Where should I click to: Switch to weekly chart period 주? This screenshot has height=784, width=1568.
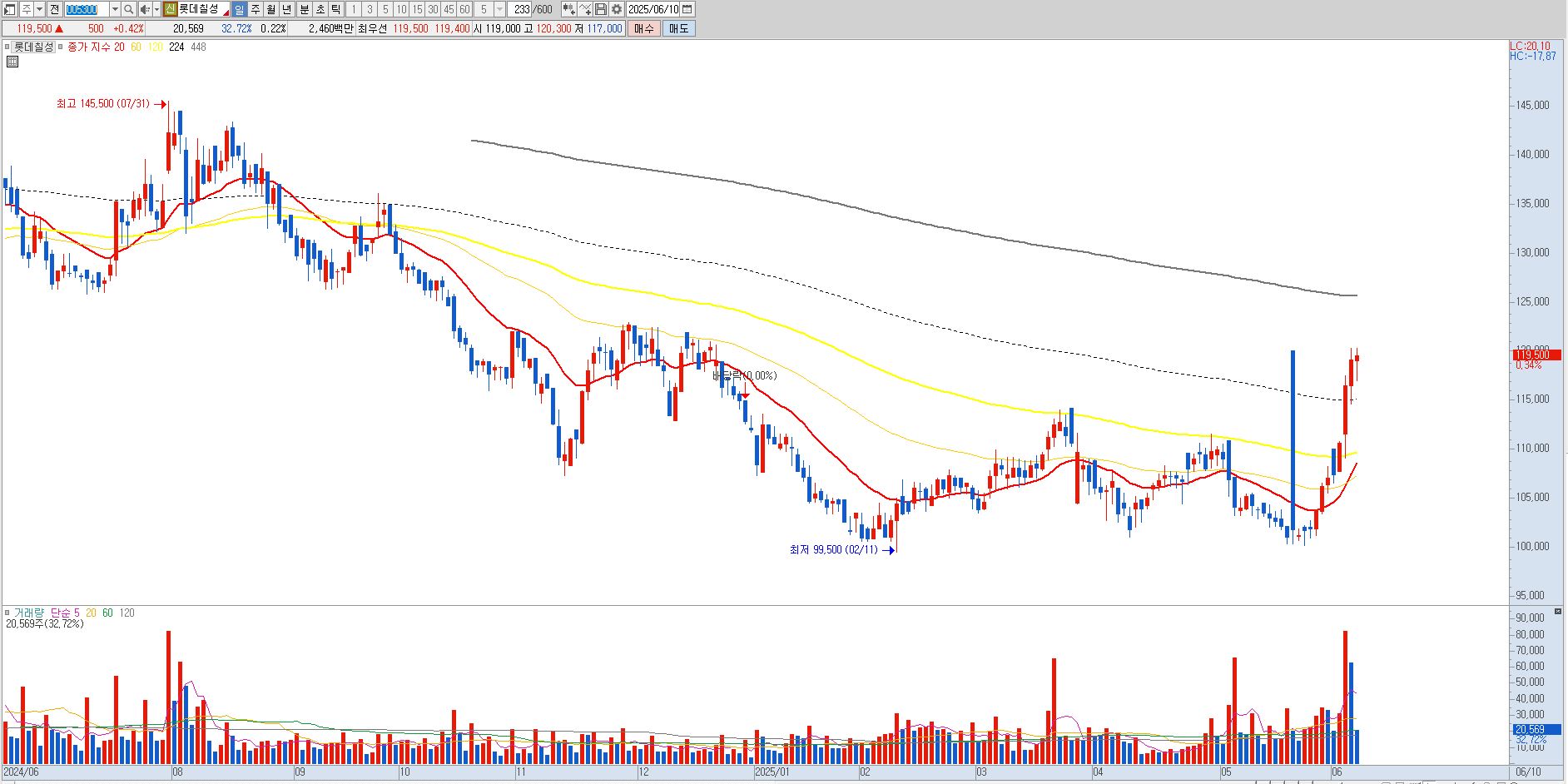[x=255, y=9]
